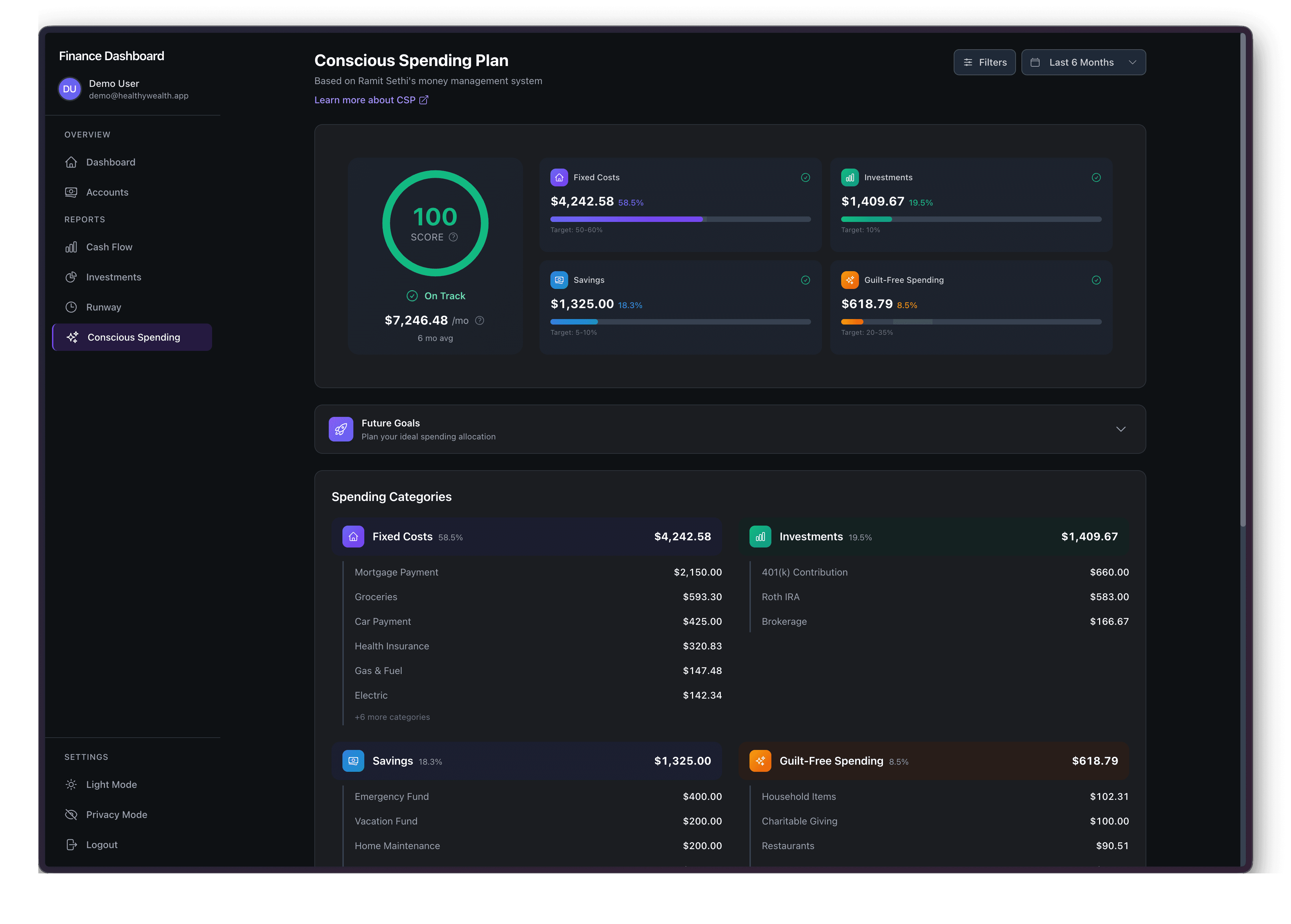Toggle Light Mode in settings
The image size is (1291, 924).
click(112, 784)
